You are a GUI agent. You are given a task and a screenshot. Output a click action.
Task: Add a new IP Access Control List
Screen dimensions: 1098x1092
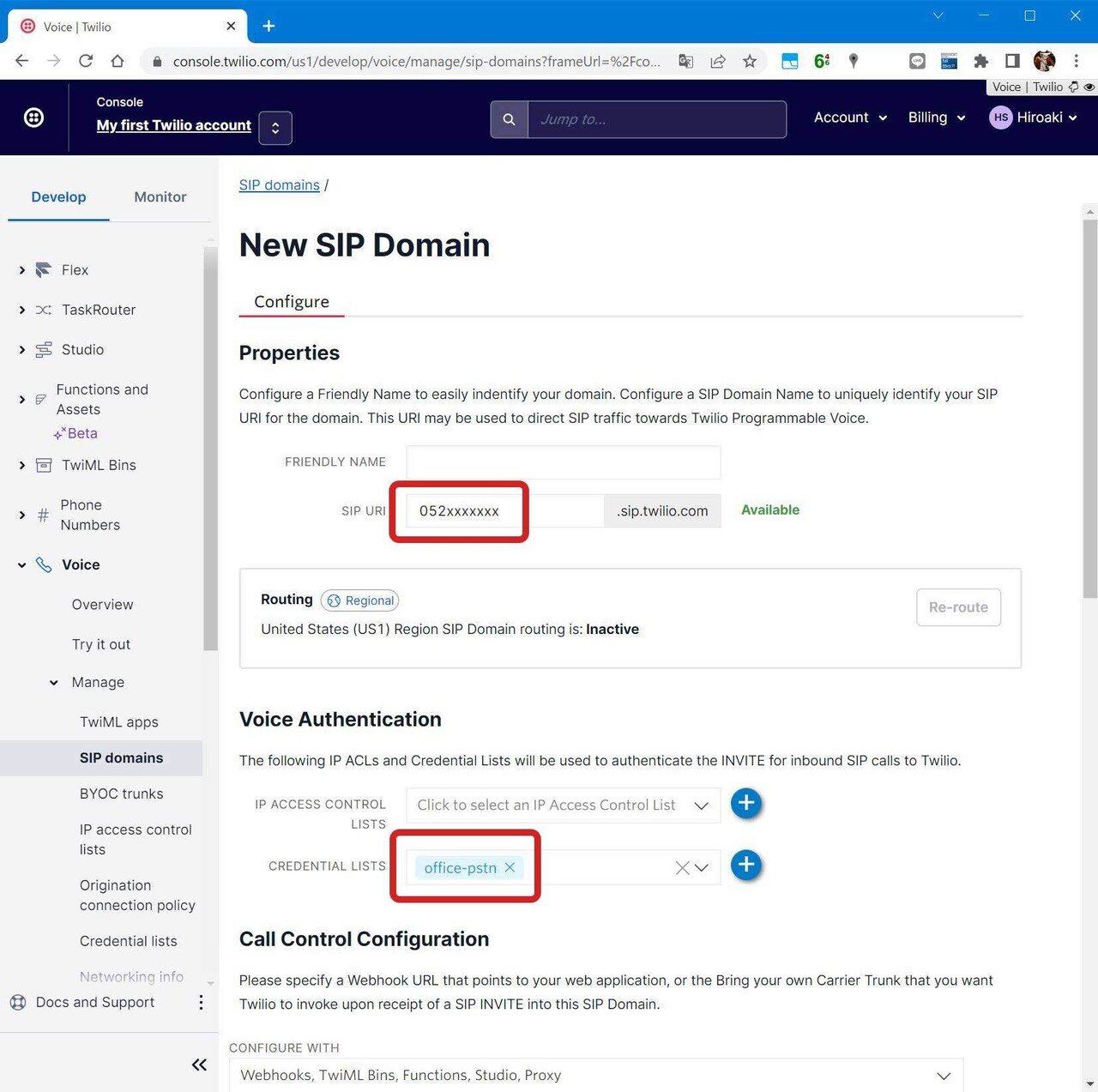(746, 804)
